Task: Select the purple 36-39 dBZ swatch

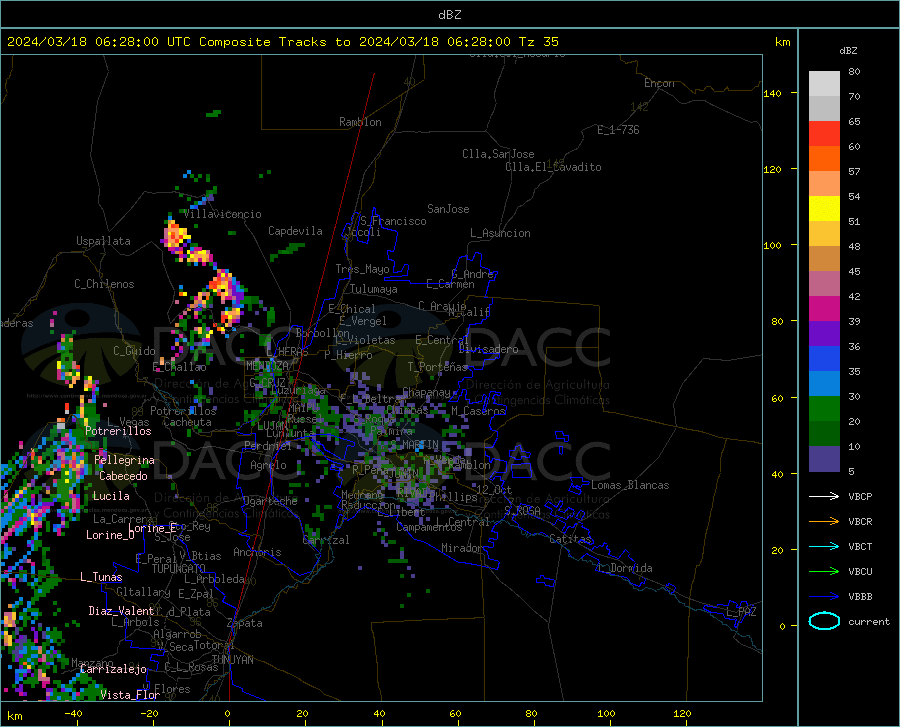Action: tap(824, 334)
